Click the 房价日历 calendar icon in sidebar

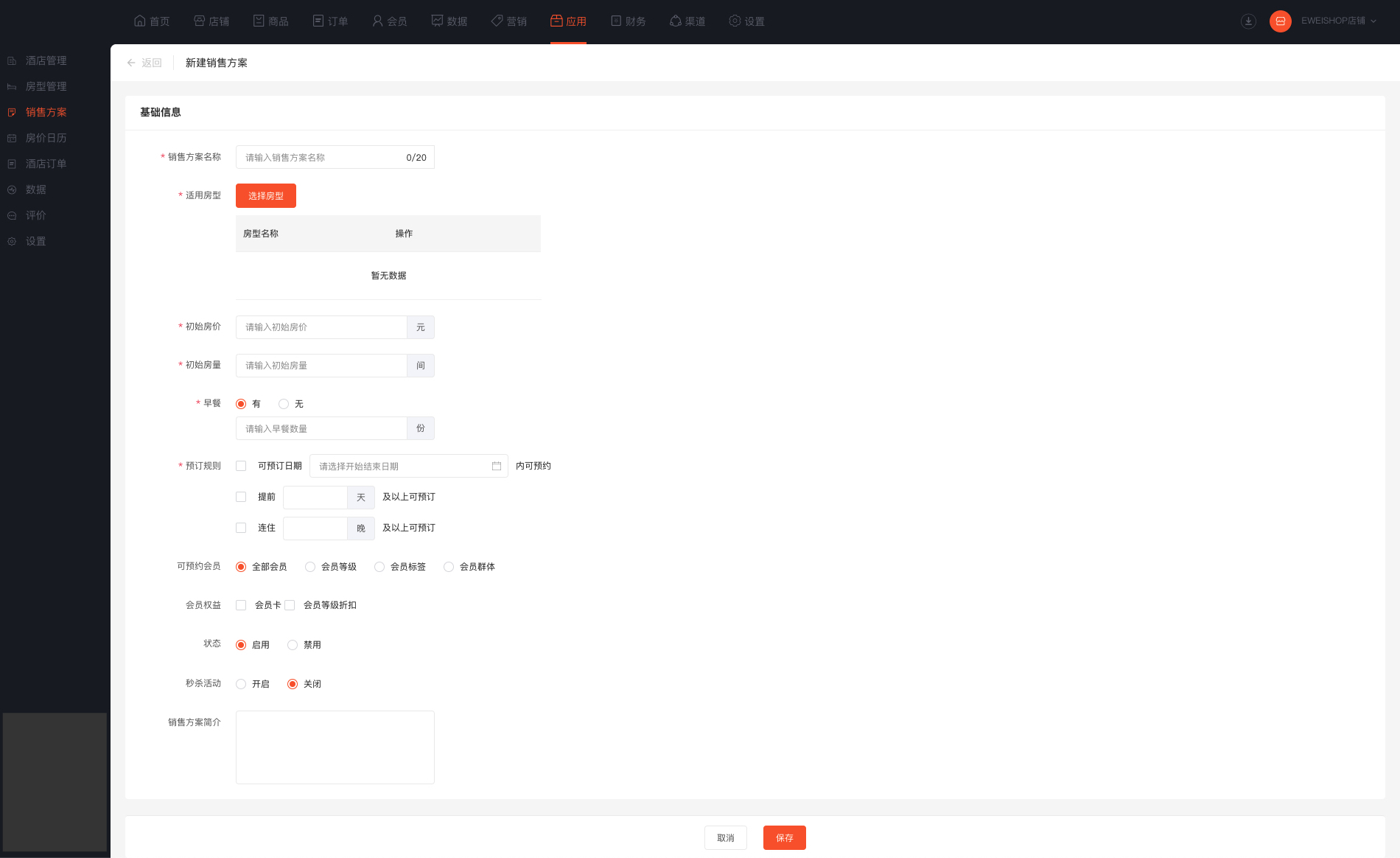(x=12, y=138)
